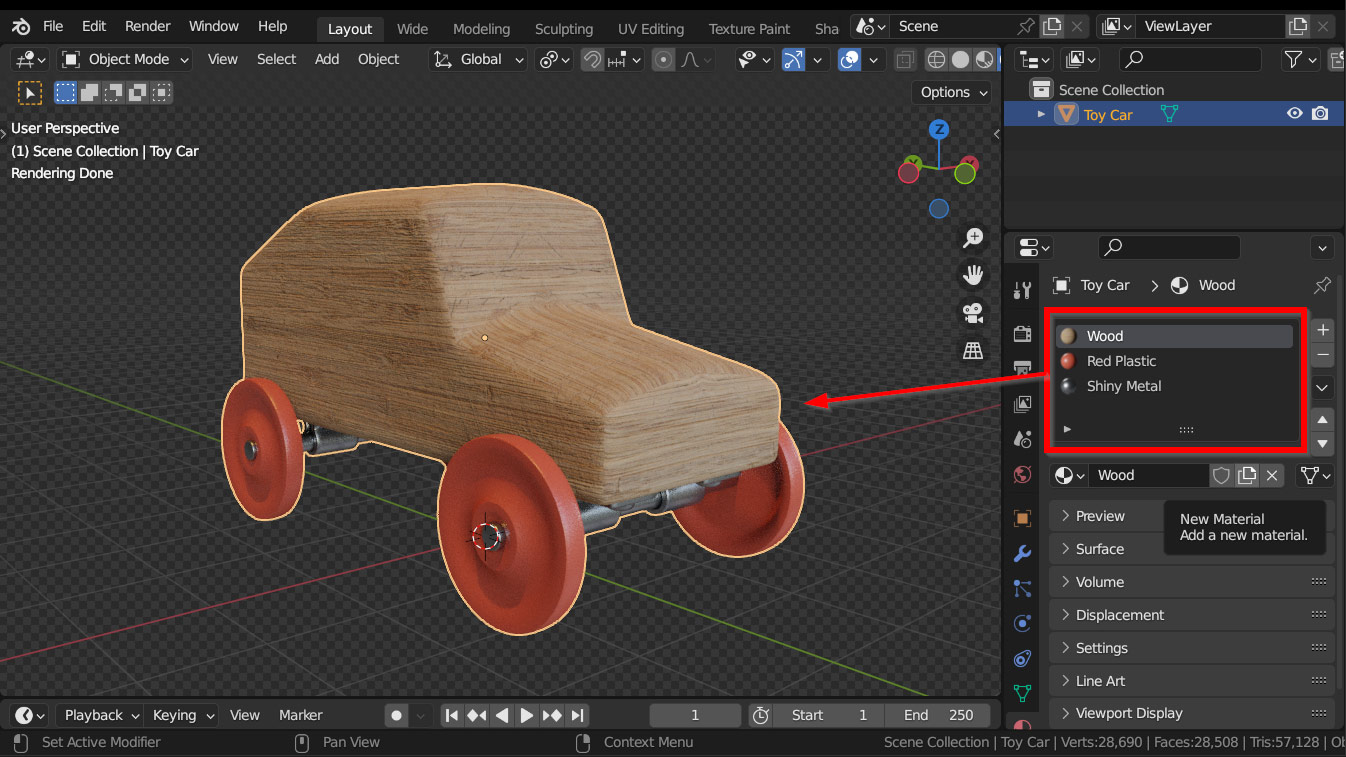This screenshot has height=757, width=1346.
Task: Enable Wireframe viewport shading
Action: click(x=936, y=59)
